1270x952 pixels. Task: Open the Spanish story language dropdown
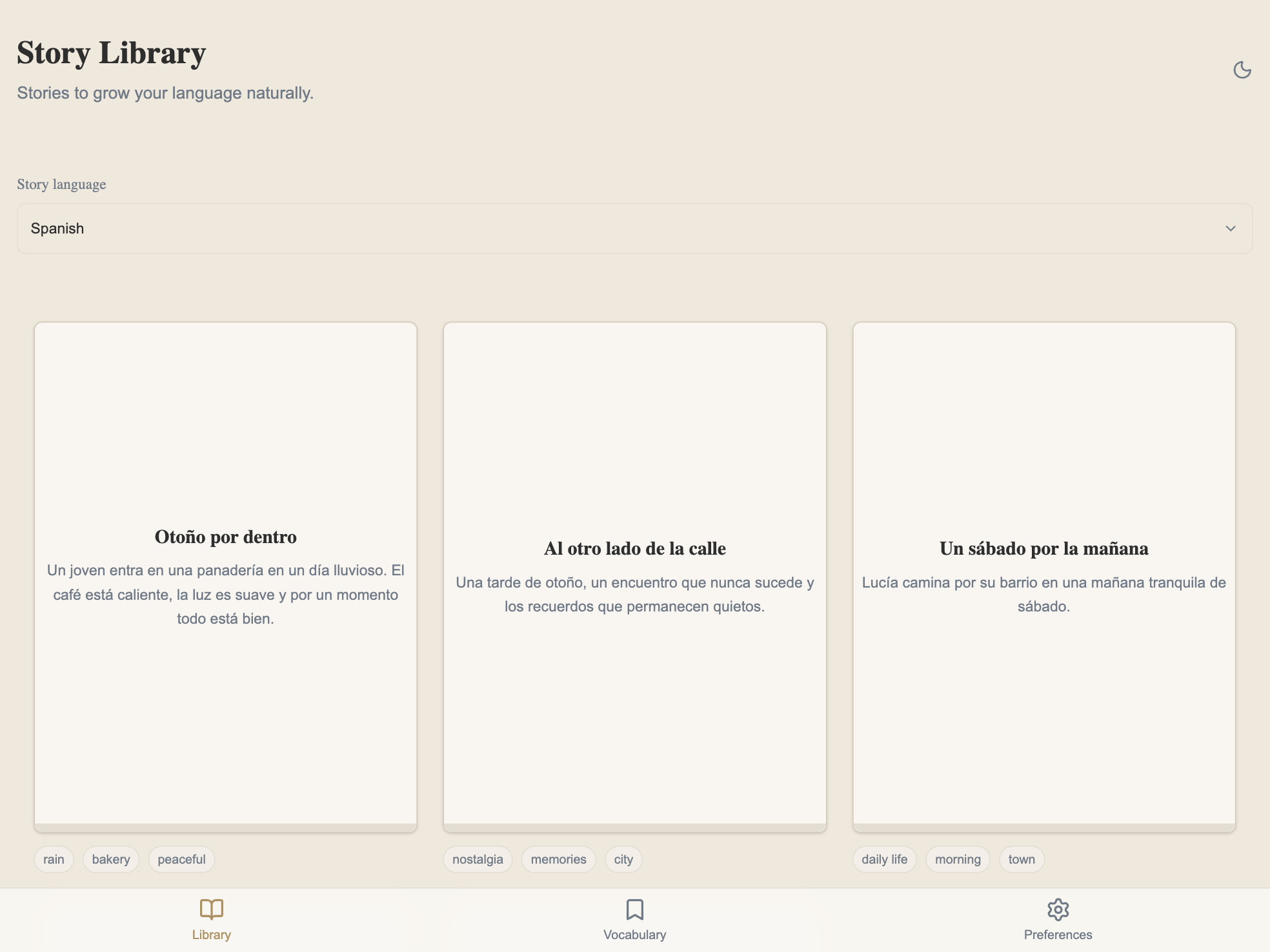[634, 228]
